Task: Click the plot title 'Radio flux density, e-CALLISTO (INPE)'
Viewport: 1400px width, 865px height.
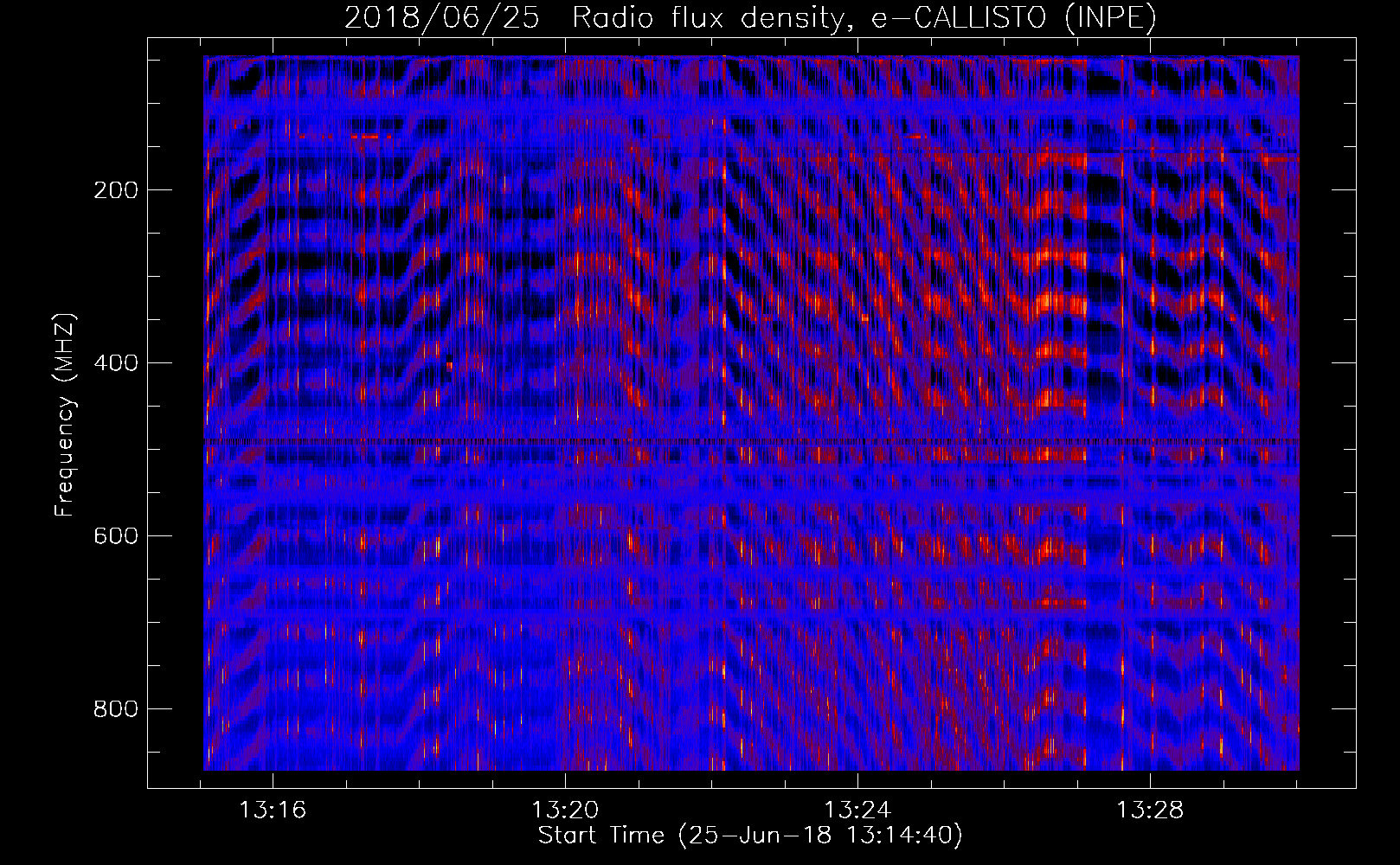Action: coord(864,18)
